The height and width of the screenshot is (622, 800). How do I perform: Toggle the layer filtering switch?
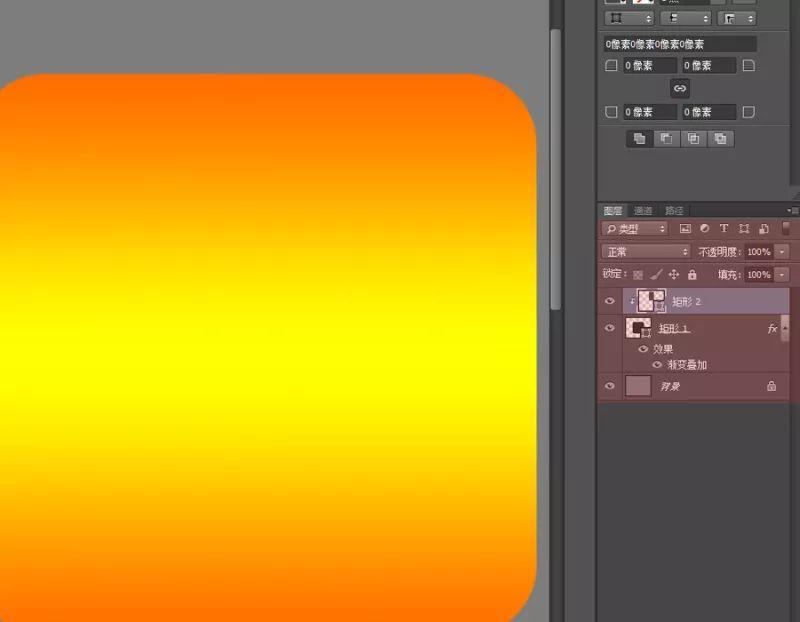pos(786,228)
